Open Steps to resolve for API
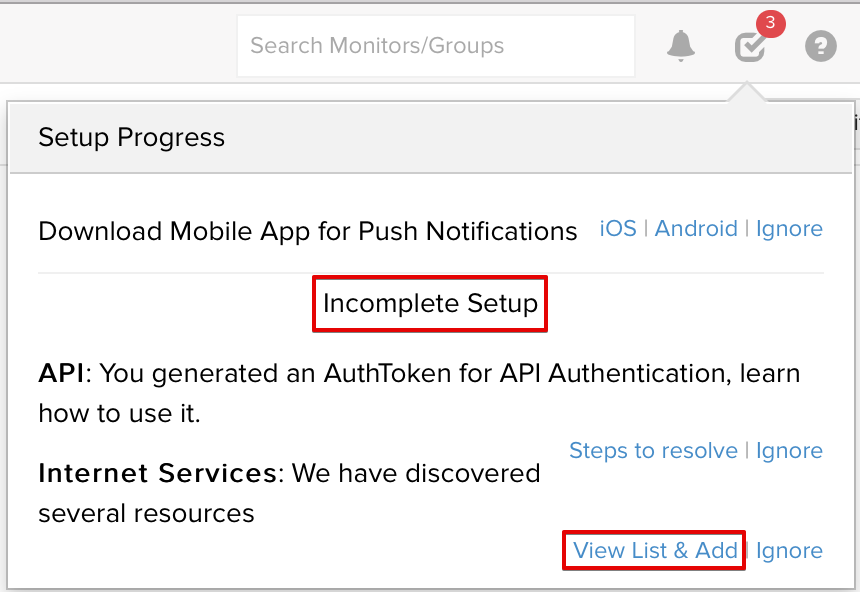The height and width of the screenshot is (592, 860). 653,451
